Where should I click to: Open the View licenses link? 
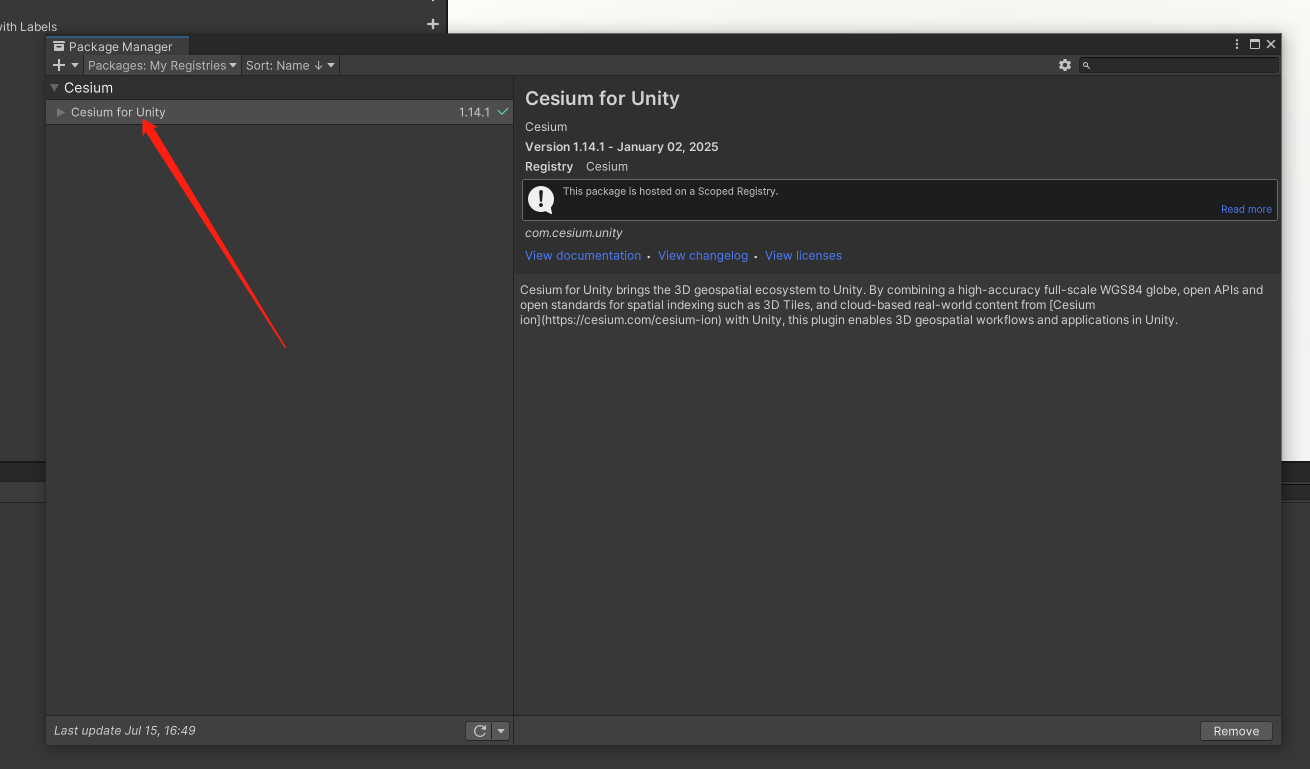(803, 255)
